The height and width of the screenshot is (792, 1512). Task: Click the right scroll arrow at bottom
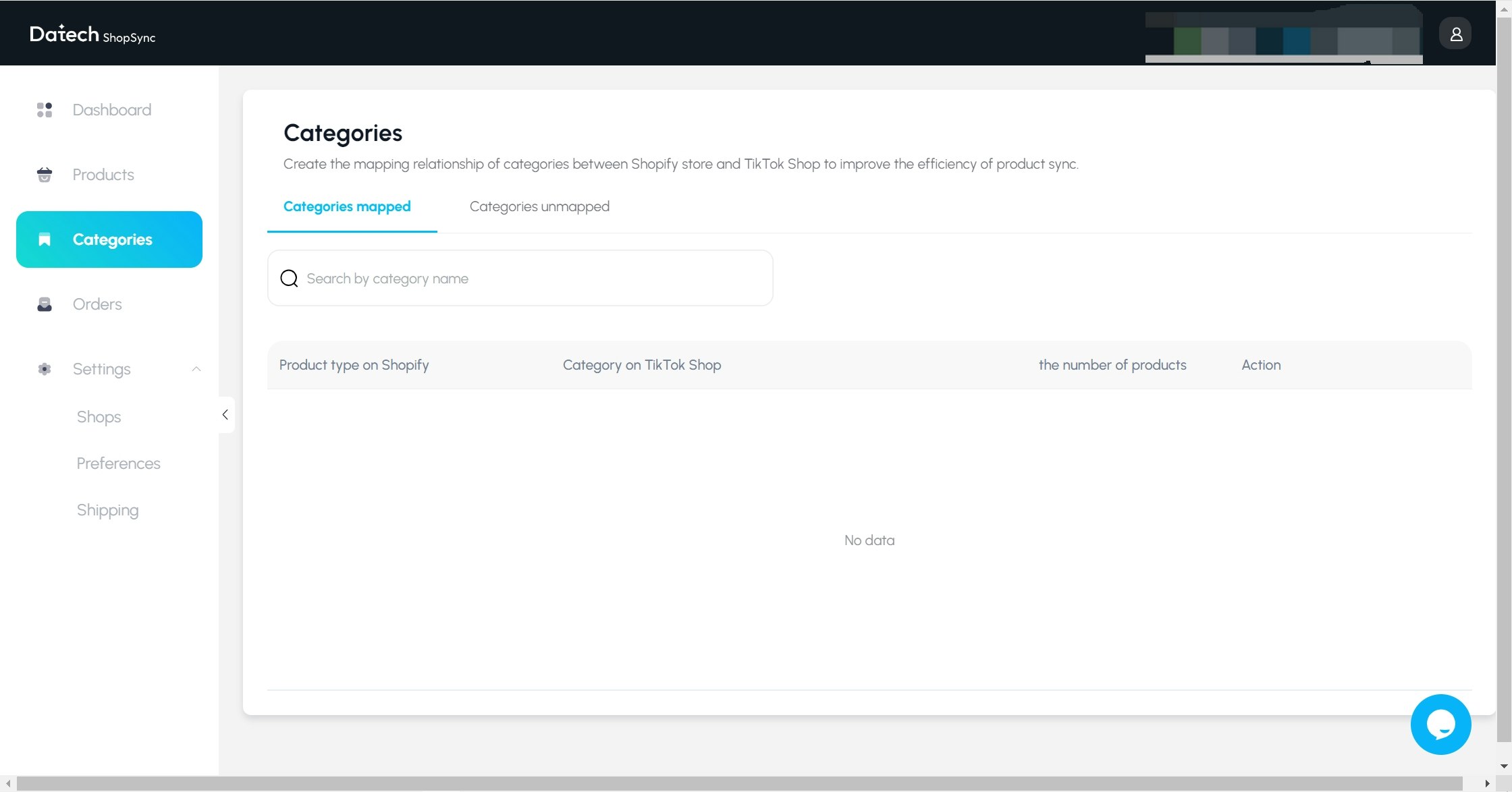[1487, 784]
